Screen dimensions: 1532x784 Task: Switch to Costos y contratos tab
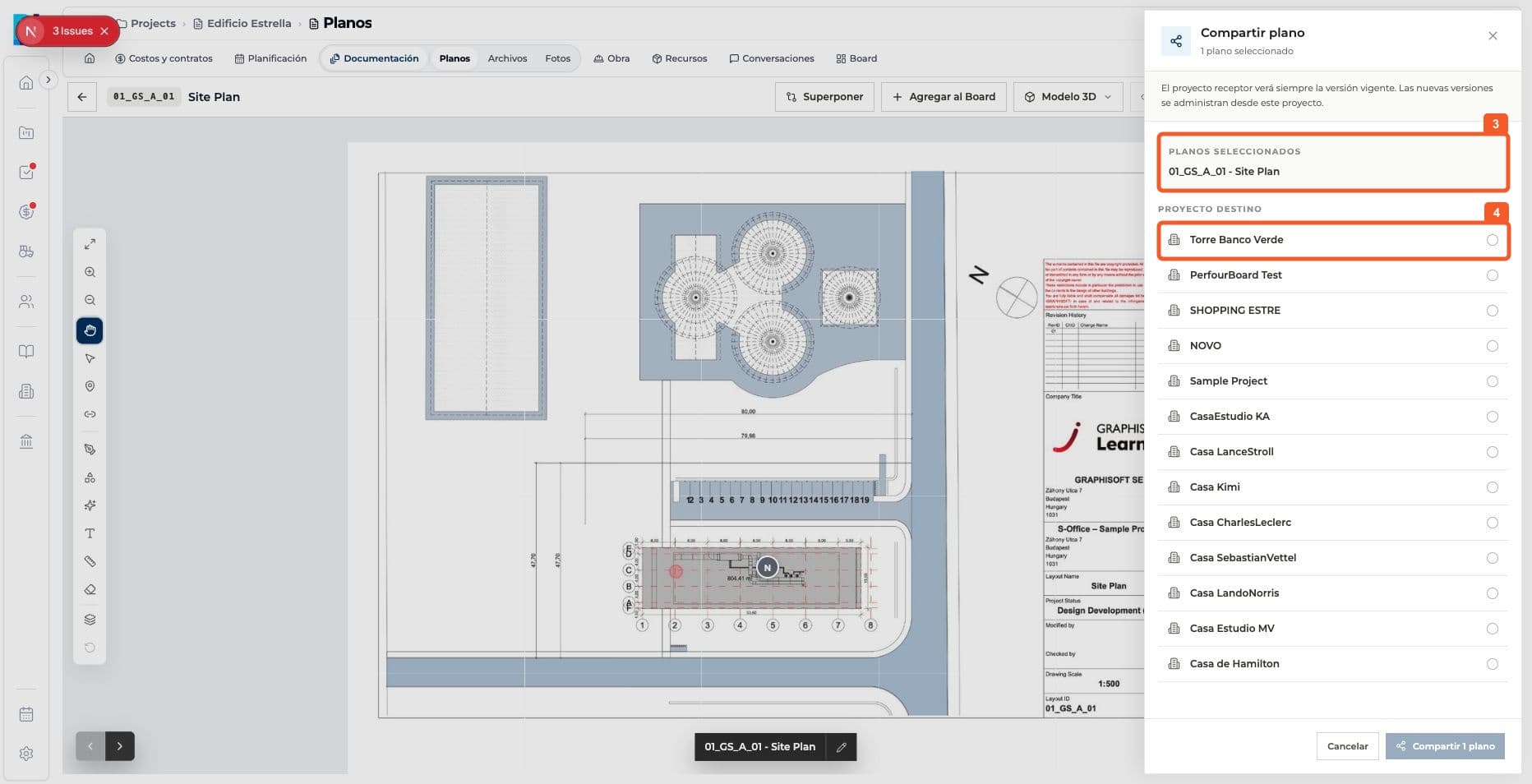164,58
